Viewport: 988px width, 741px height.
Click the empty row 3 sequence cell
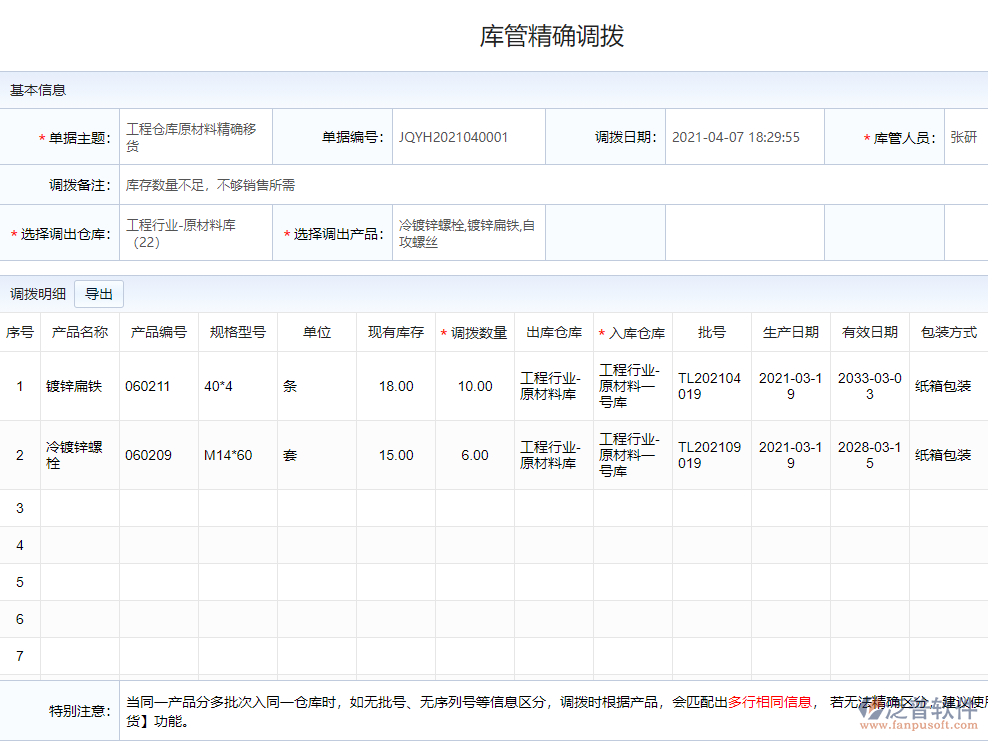20,509
